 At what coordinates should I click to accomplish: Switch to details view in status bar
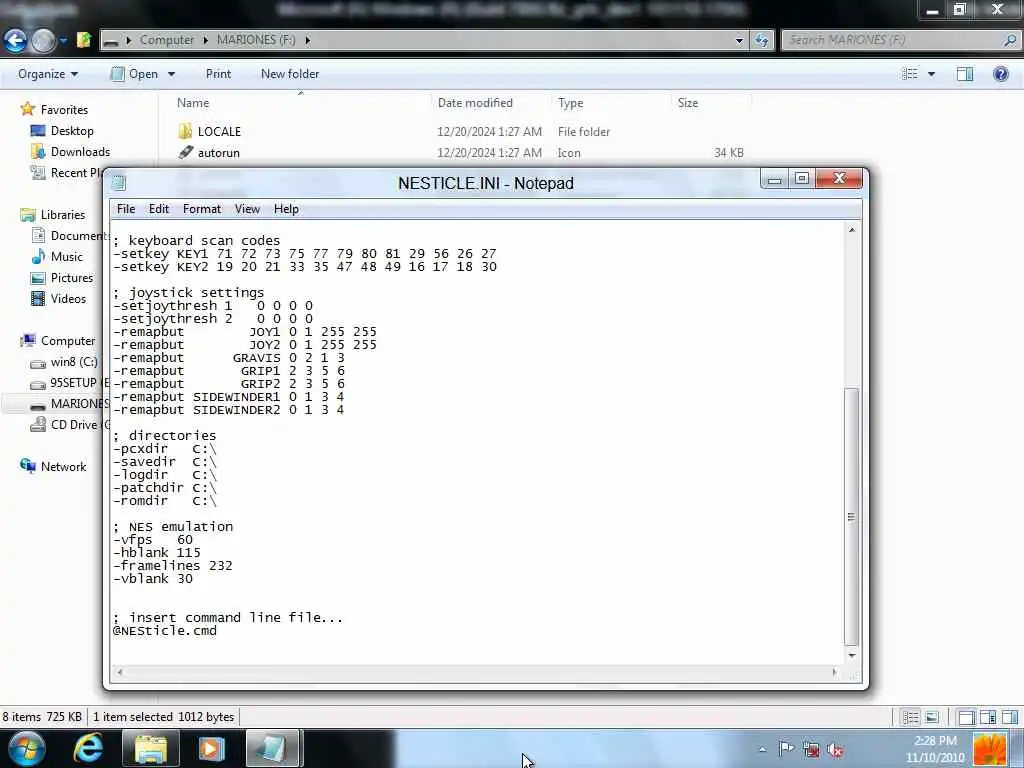pyautogui.click(x=910, y=717)
